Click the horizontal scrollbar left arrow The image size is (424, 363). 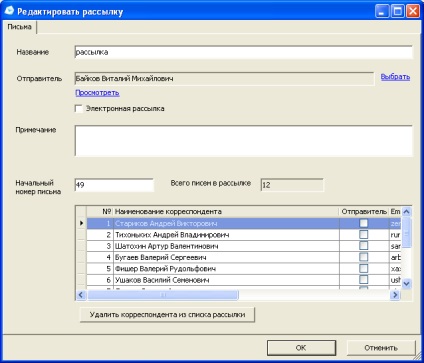(81, 295)
